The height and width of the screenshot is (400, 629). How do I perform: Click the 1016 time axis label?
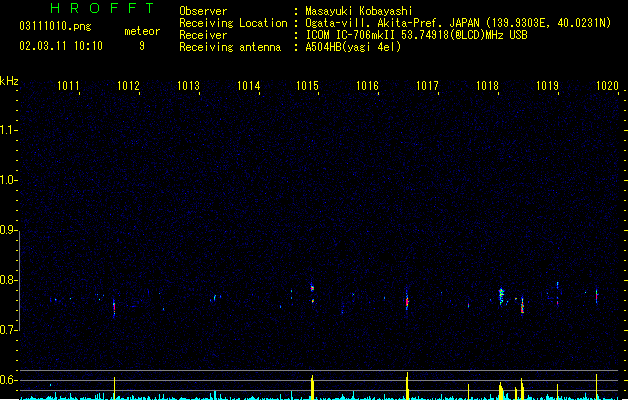367,86
